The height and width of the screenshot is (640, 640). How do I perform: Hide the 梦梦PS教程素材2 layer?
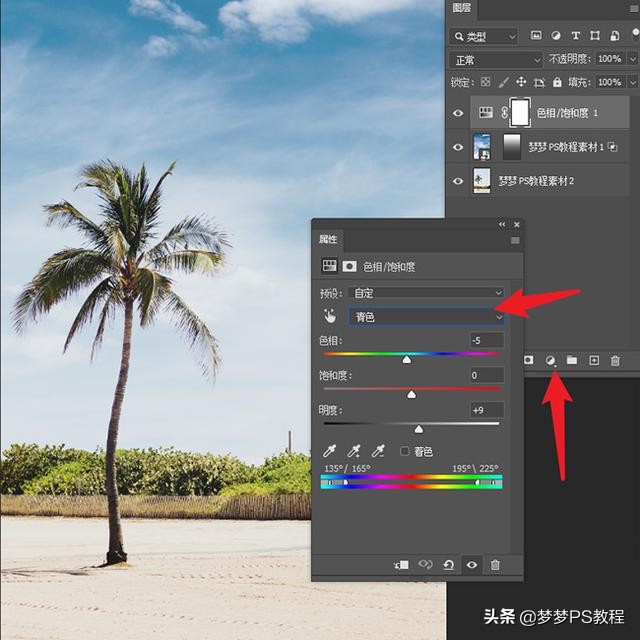(458, 181)
